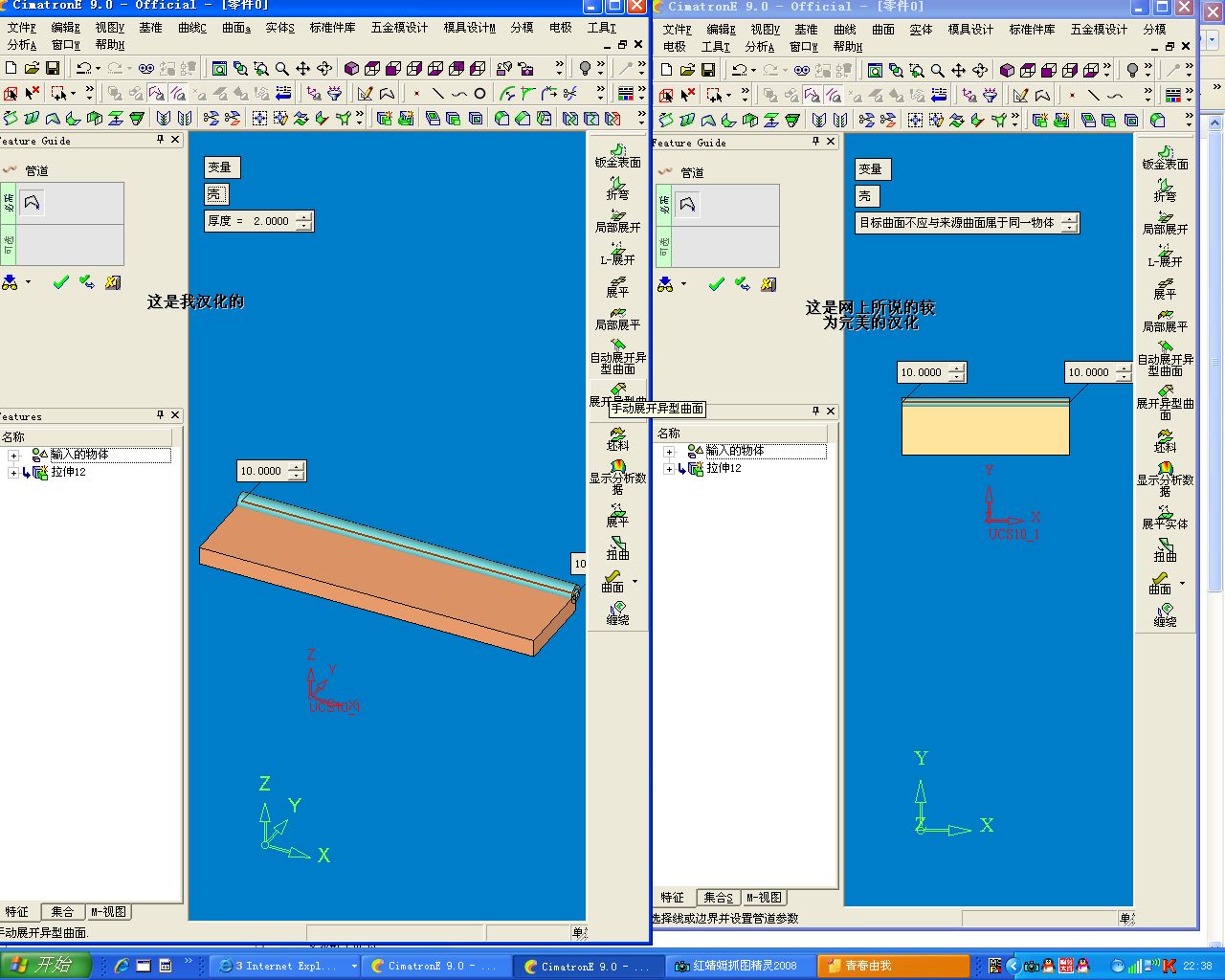Viewport: 1225px width, 980px height.
Task: Open 青春由我 taskbar button
Action: (893, 967)
